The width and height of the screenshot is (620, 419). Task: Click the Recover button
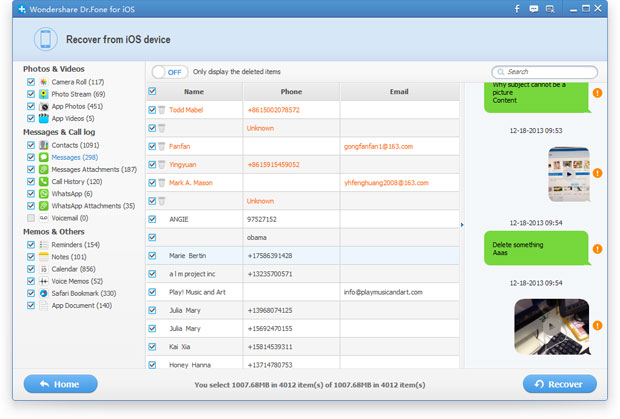[560, 384]
